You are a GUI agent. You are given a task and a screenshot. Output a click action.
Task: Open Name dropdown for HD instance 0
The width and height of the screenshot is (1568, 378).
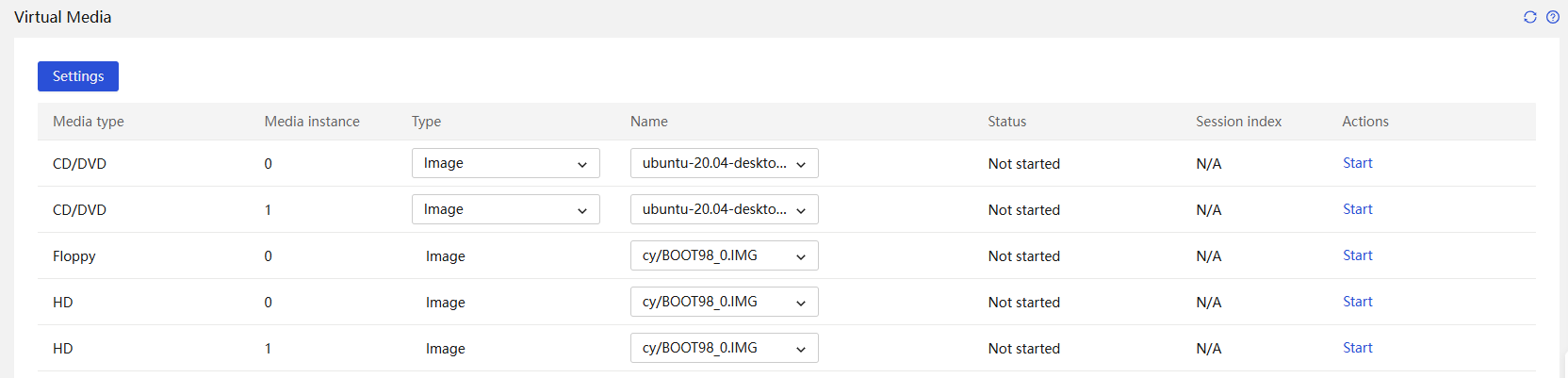tap(725, 302)
